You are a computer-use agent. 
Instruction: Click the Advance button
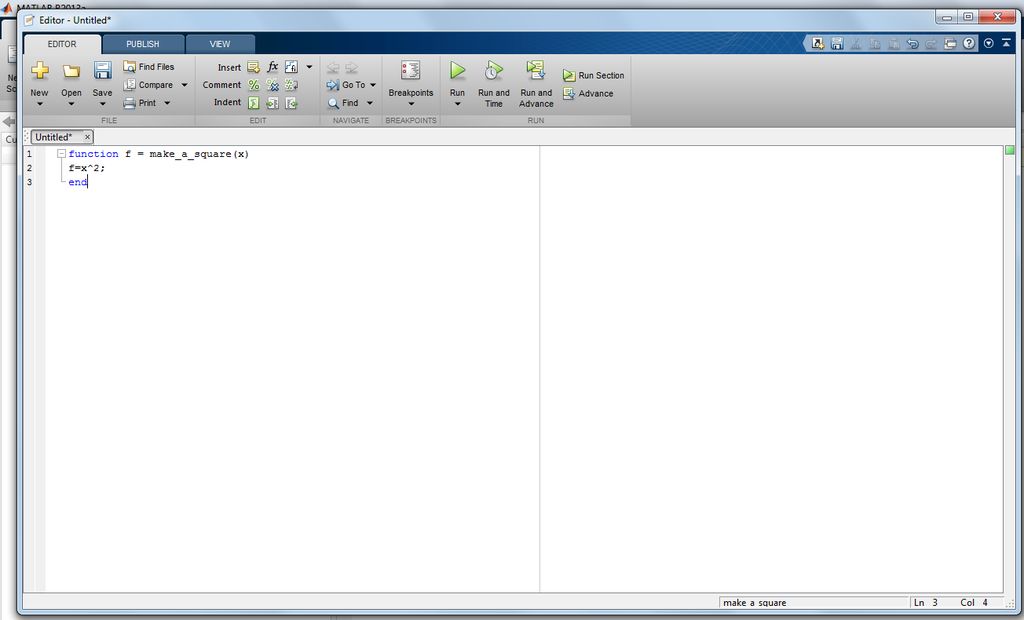tap(588, 94)
